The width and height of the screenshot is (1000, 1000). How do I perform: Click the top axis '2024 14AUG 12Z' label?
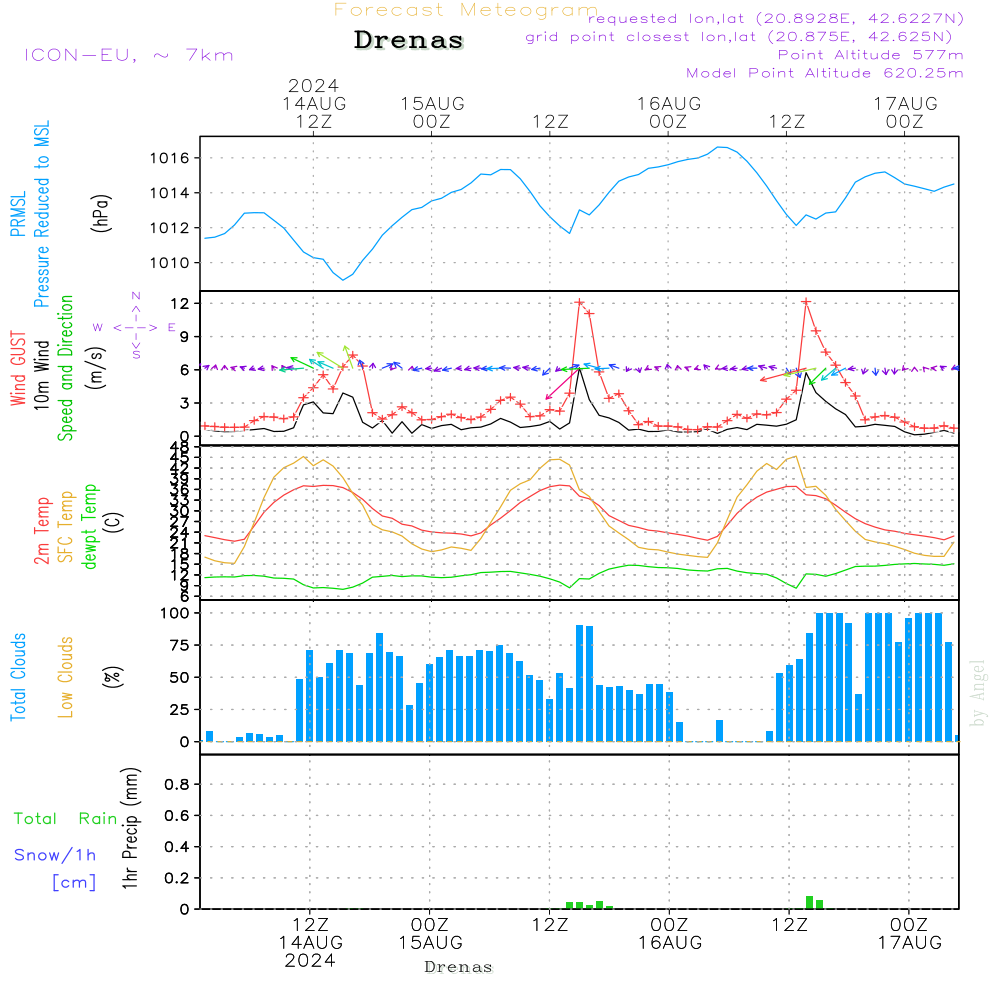click(314, 103)
